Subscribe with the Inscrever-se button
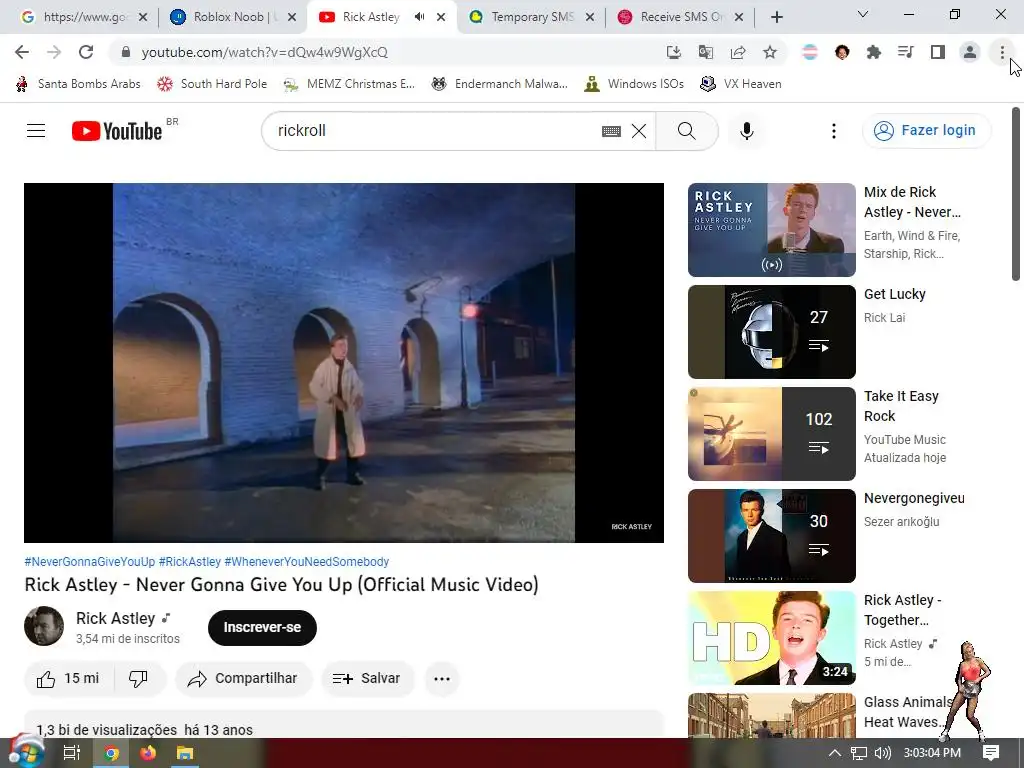1024x768 pixels. click(x=262, y=628)
